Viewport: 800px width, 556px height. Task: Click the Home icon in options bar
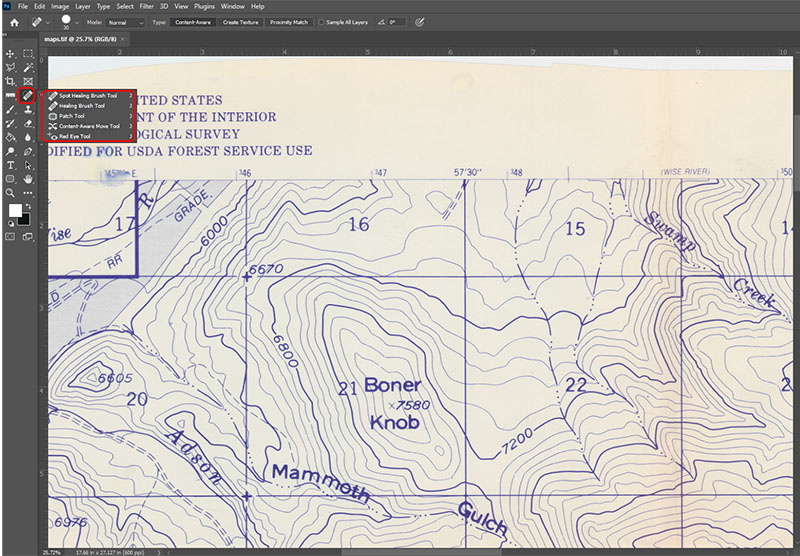click(12, 21)
